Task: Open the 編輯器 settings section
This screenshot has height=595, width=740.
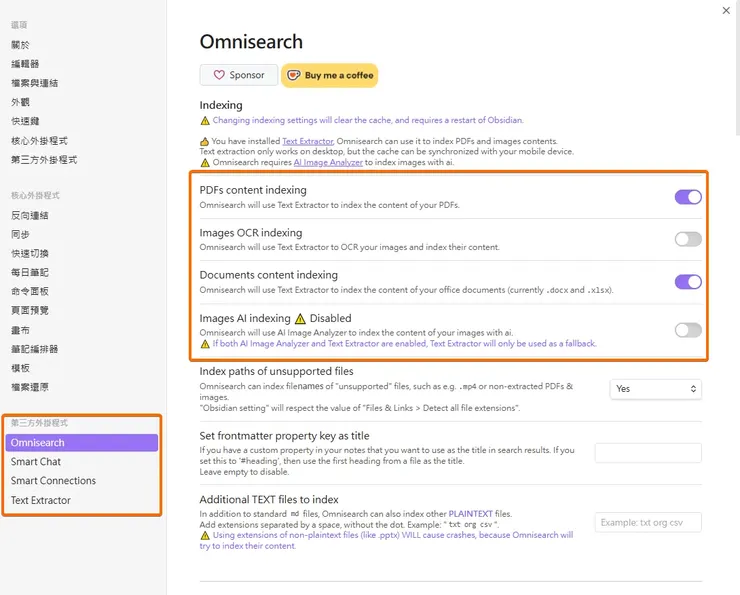Action: pos(25,64)
